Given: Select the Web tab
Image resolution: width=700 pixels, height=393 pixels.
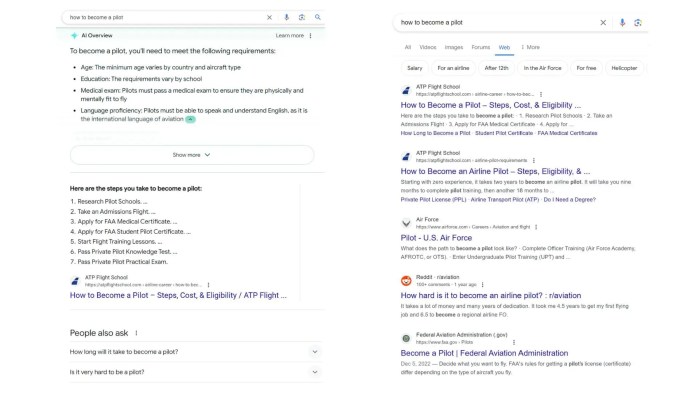Looking at the screenshot, I should 504,47.
